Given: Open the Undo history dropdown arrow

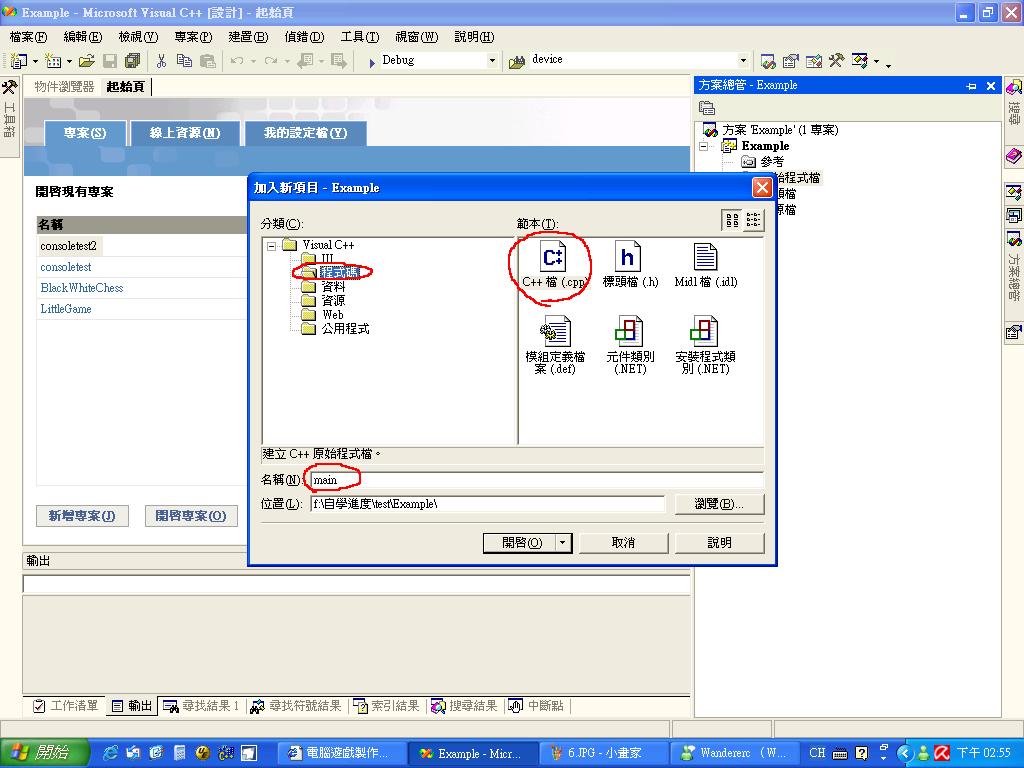Looking at the screenshot, I should 253,61.
